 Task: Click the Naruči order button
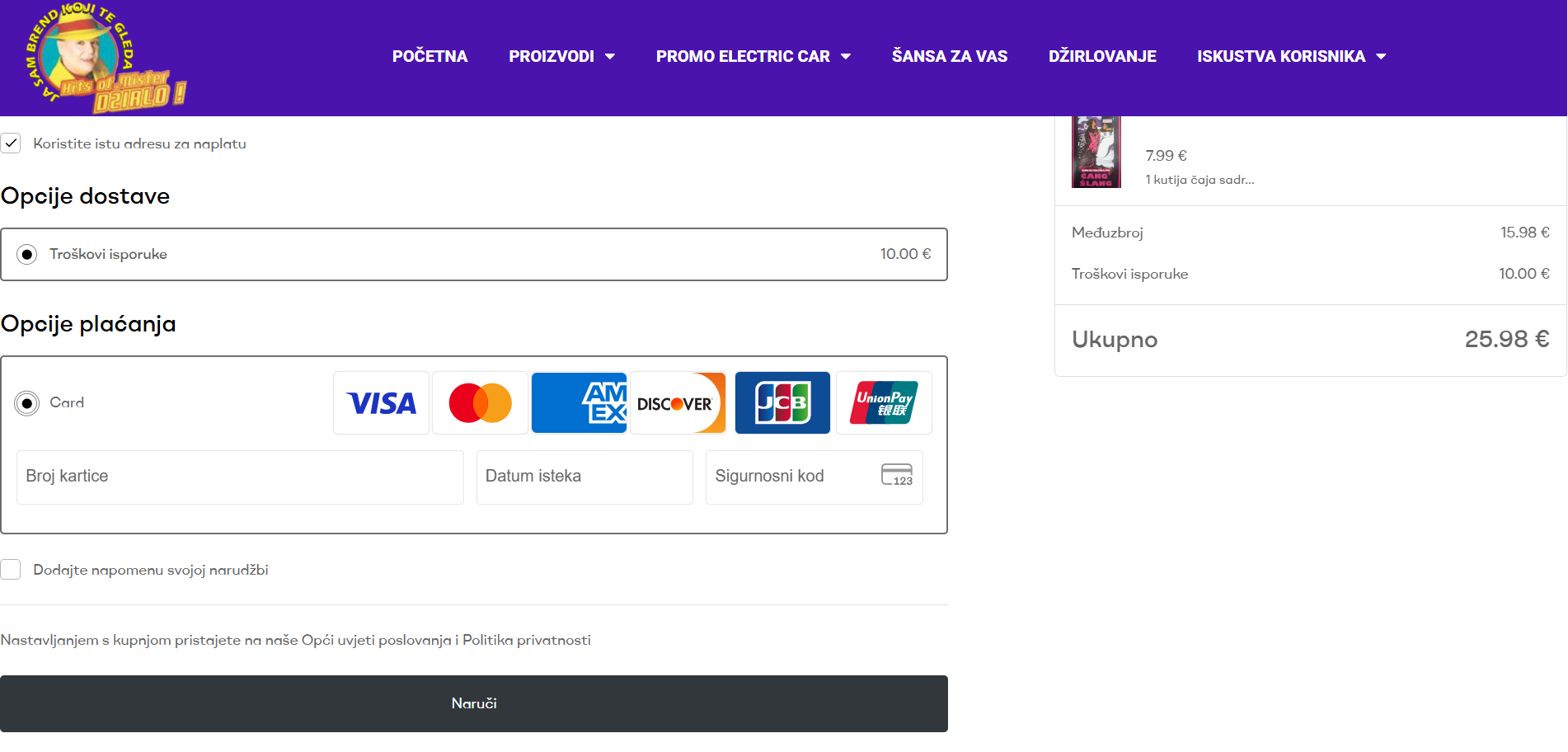[x=474, y=703]
